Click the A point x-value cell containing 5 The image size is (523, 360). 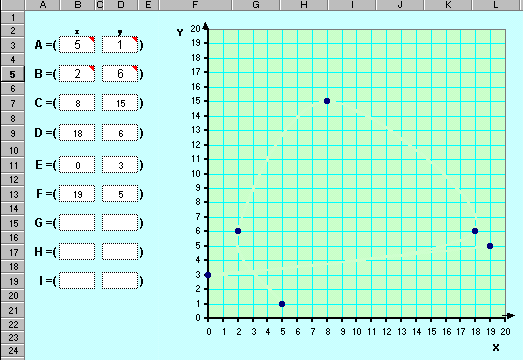(x=77, y=45)
